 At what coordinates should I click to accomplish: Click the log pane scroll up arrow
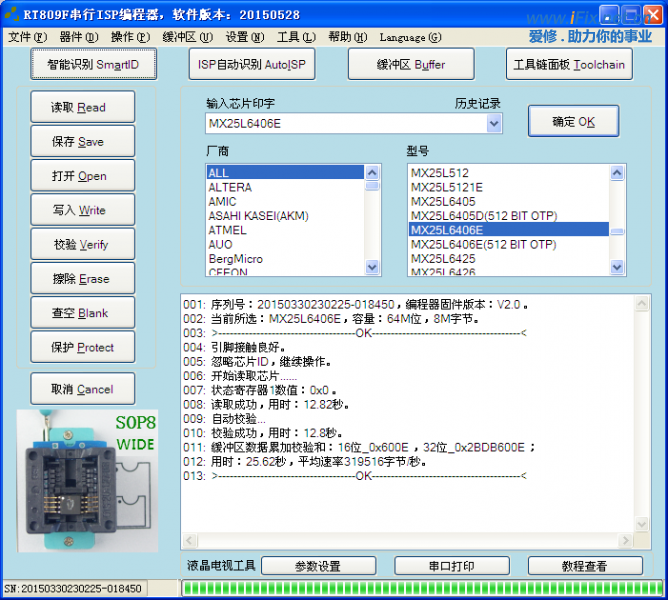point(642,303)
